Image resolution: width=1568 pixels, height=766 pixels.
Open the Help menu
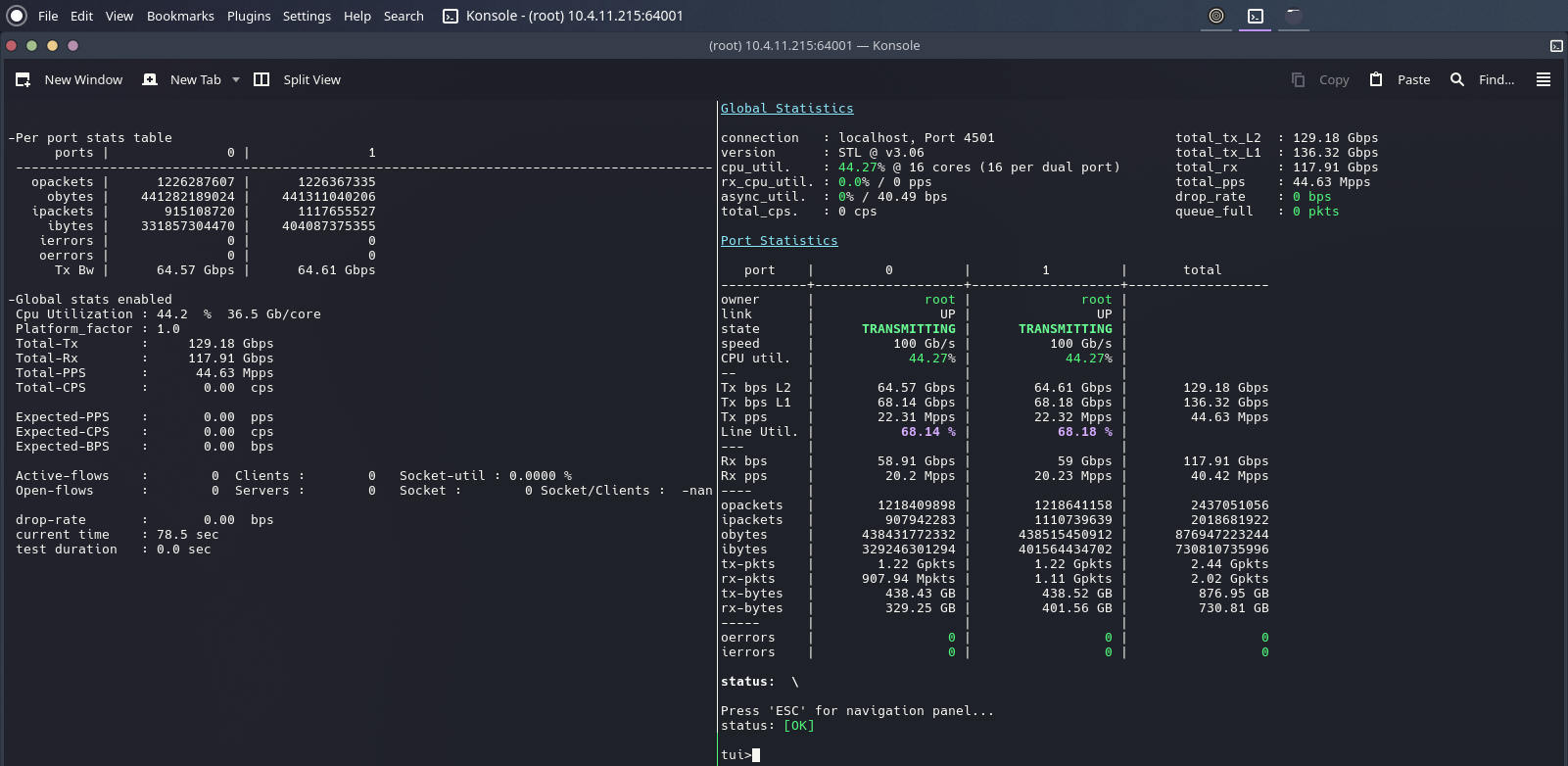point(357,16)
